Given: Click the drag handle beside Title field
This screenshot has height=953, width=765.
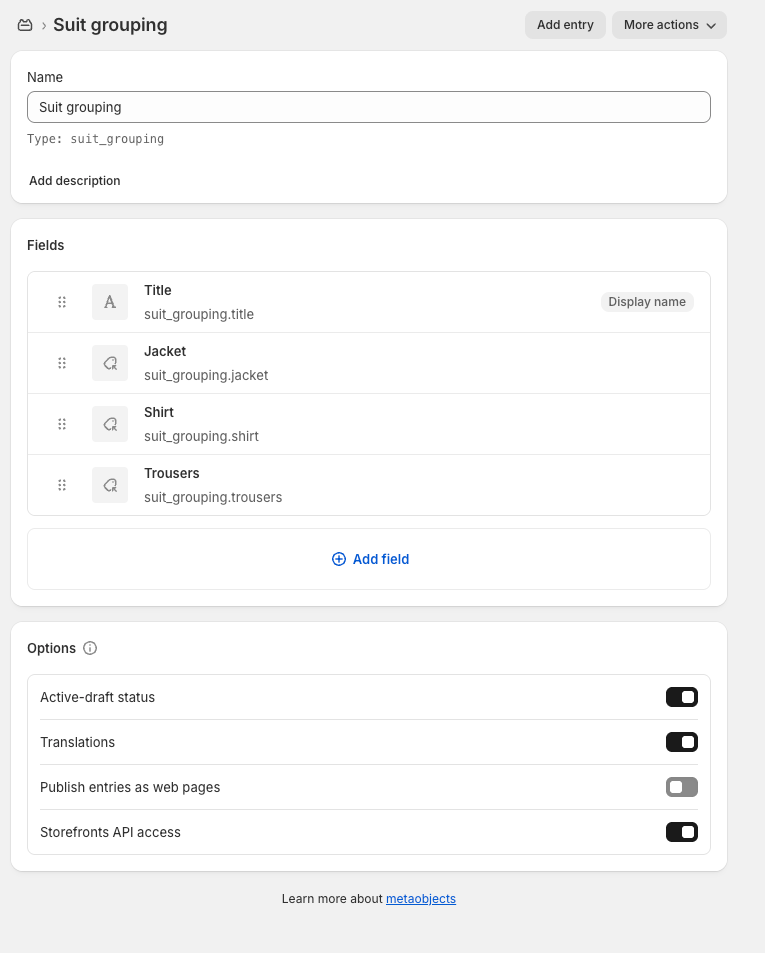Looking at the screenshot, I should pyautogui.click(x=62, y=302).
